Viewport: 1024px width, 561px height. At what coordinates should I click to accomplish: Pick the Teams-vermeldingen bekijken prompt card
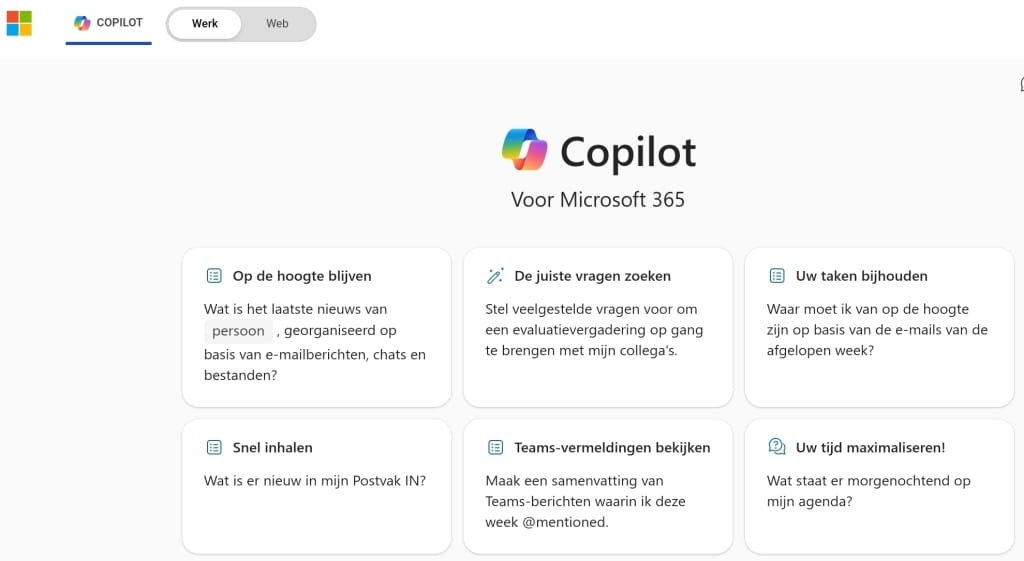coord(598,487)
